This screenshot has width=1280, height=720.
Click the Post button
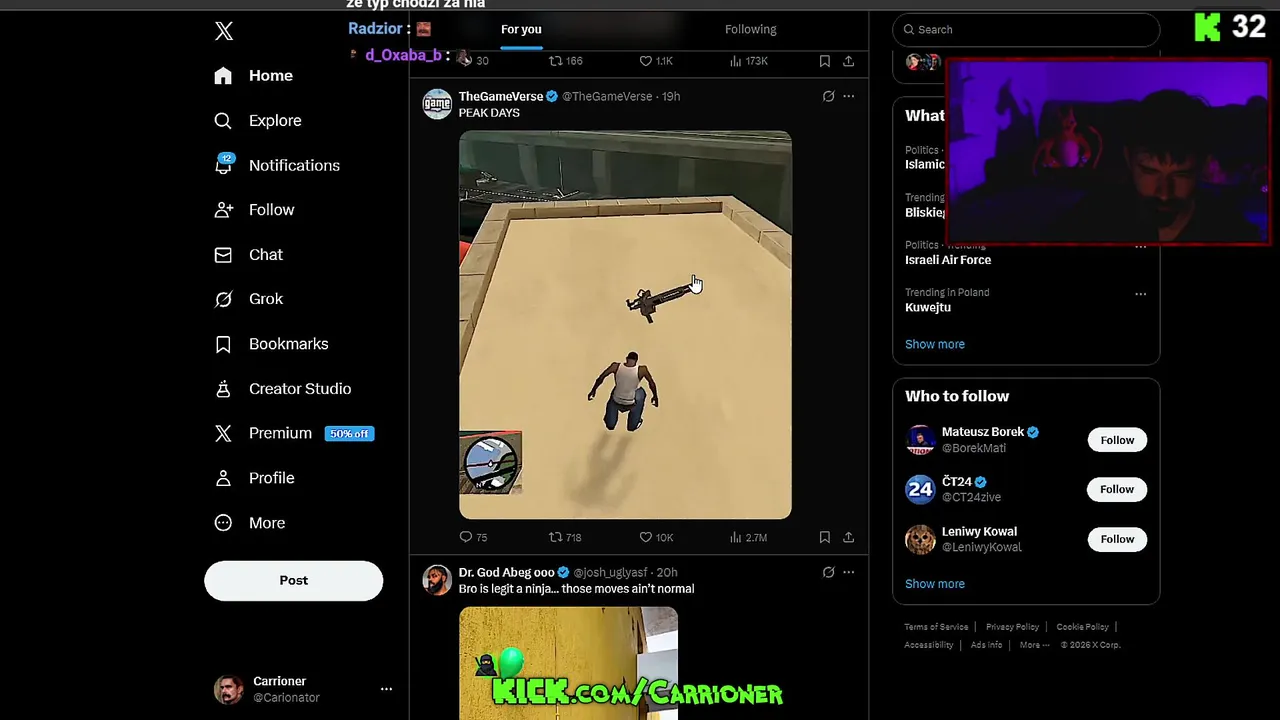coord(294,580)
